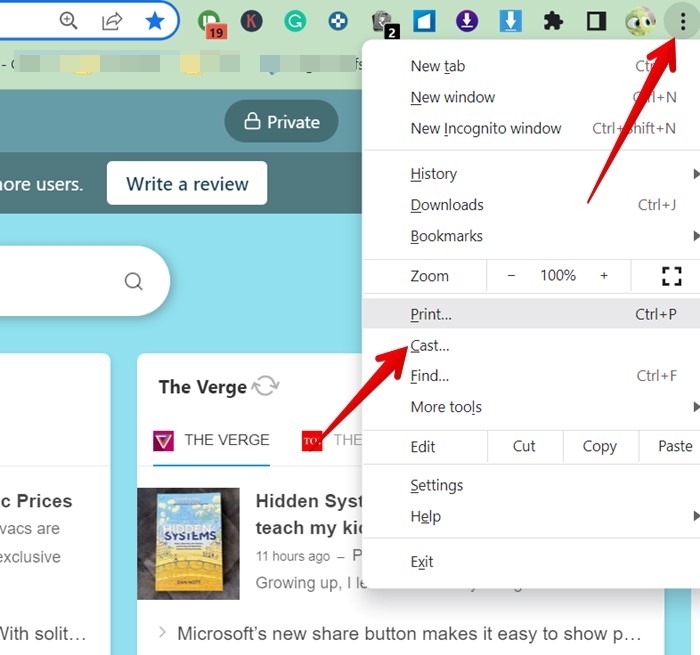700x655 pixels.
Task: Open Settings from the menu
Action: coord(531,485)
